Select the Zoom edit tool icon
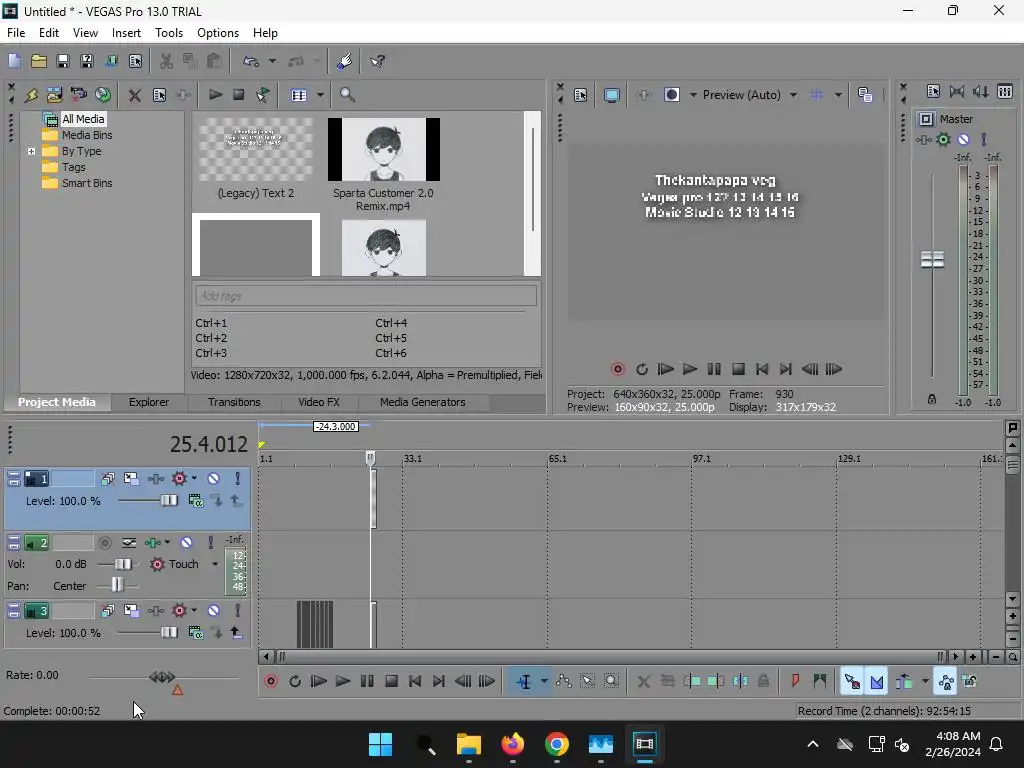 (611, 681)
